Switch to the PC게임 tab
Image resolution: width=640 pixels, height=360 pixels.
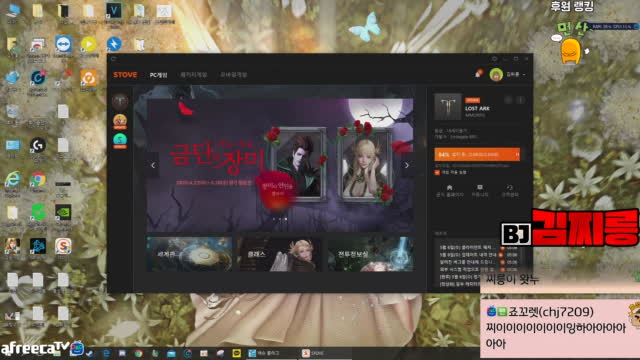coord(158,75)
